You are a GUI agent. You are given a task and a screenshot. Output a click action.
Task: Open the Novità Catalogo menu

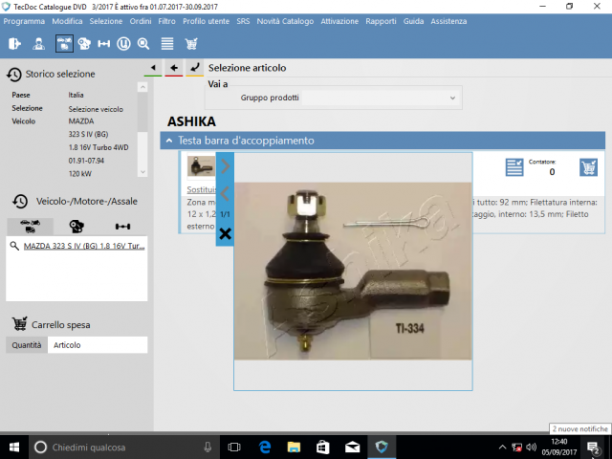pyautogui.click(x=285, y=21)
